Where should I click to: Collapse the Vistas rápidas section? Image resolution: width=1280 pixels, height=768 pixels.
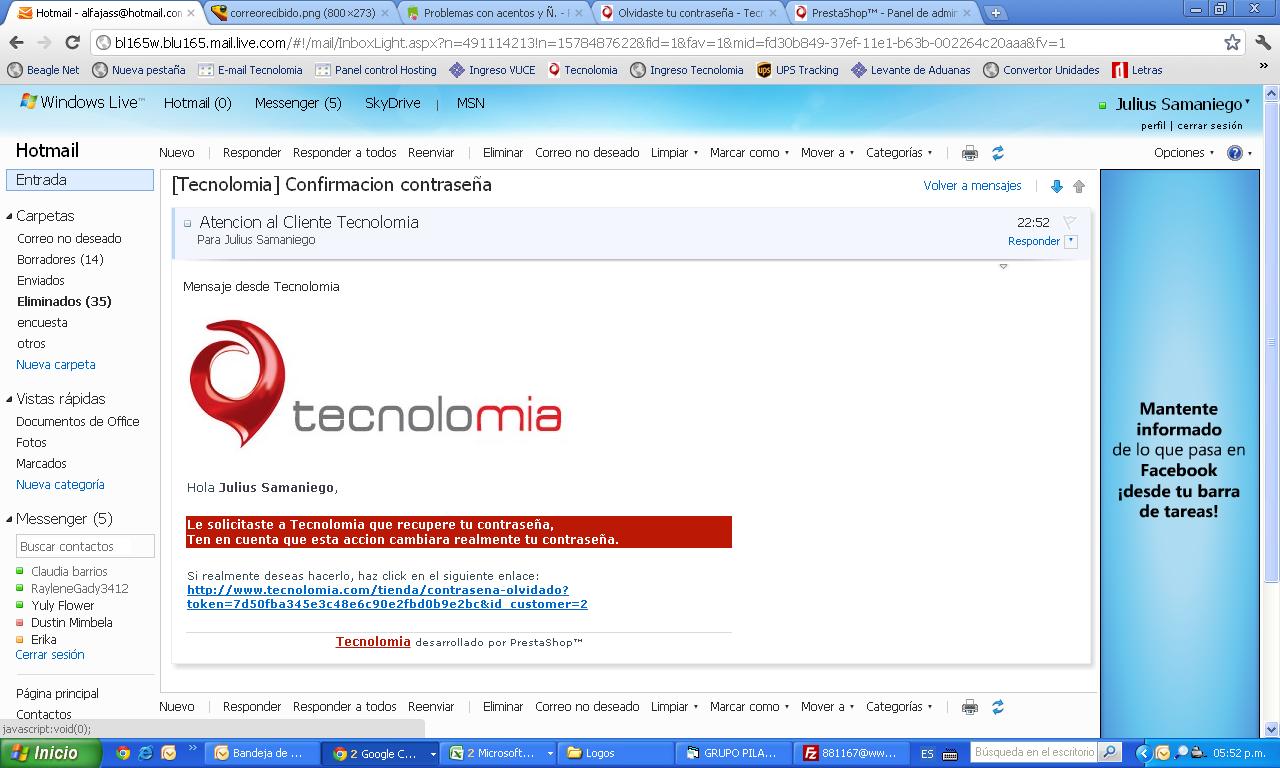tap(9, 399)
